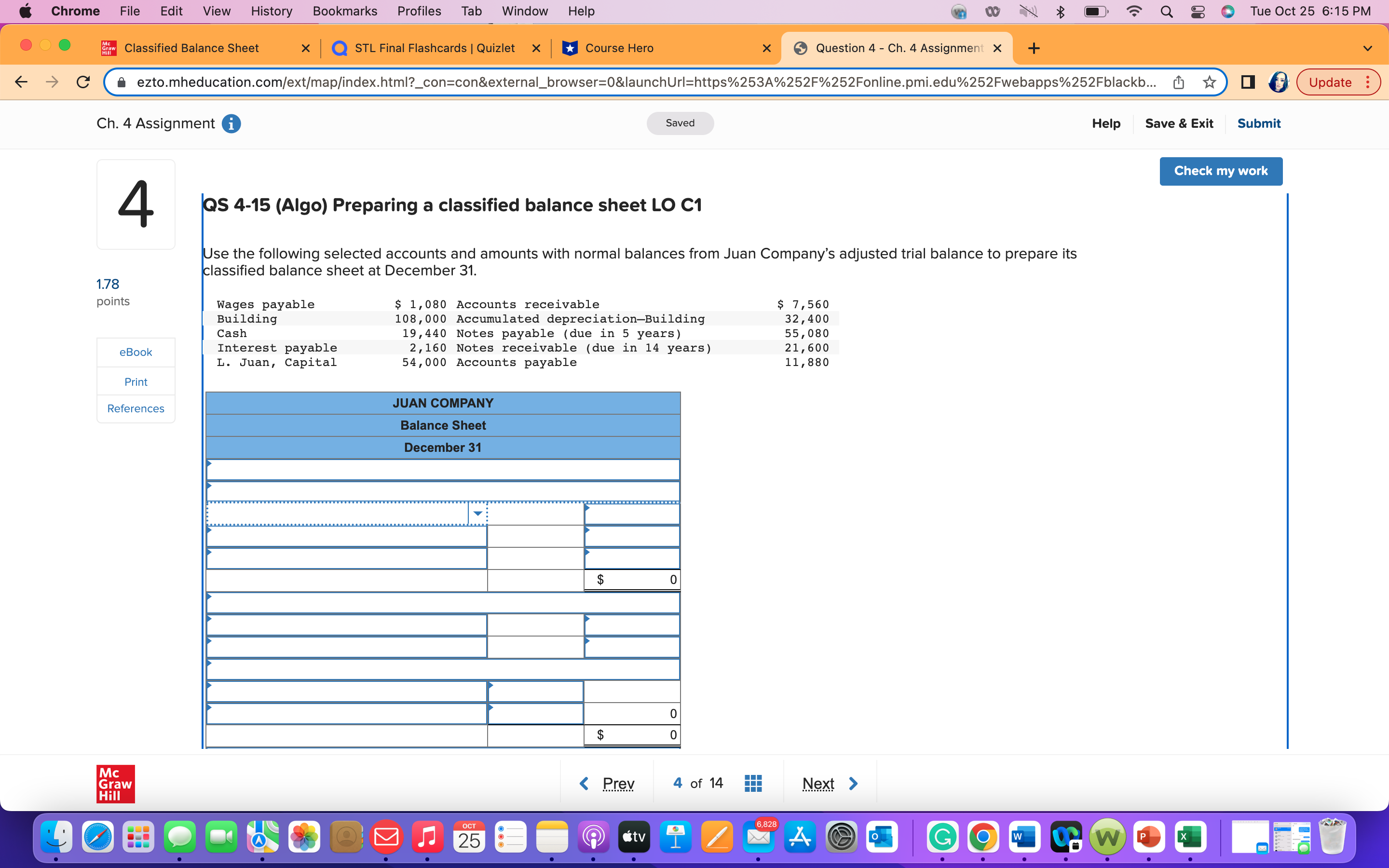Open the account classification dropdown in the balance sheet
Image resolution: width=1389 pixels, height=868 pixels.
click(x=477, y=513)
